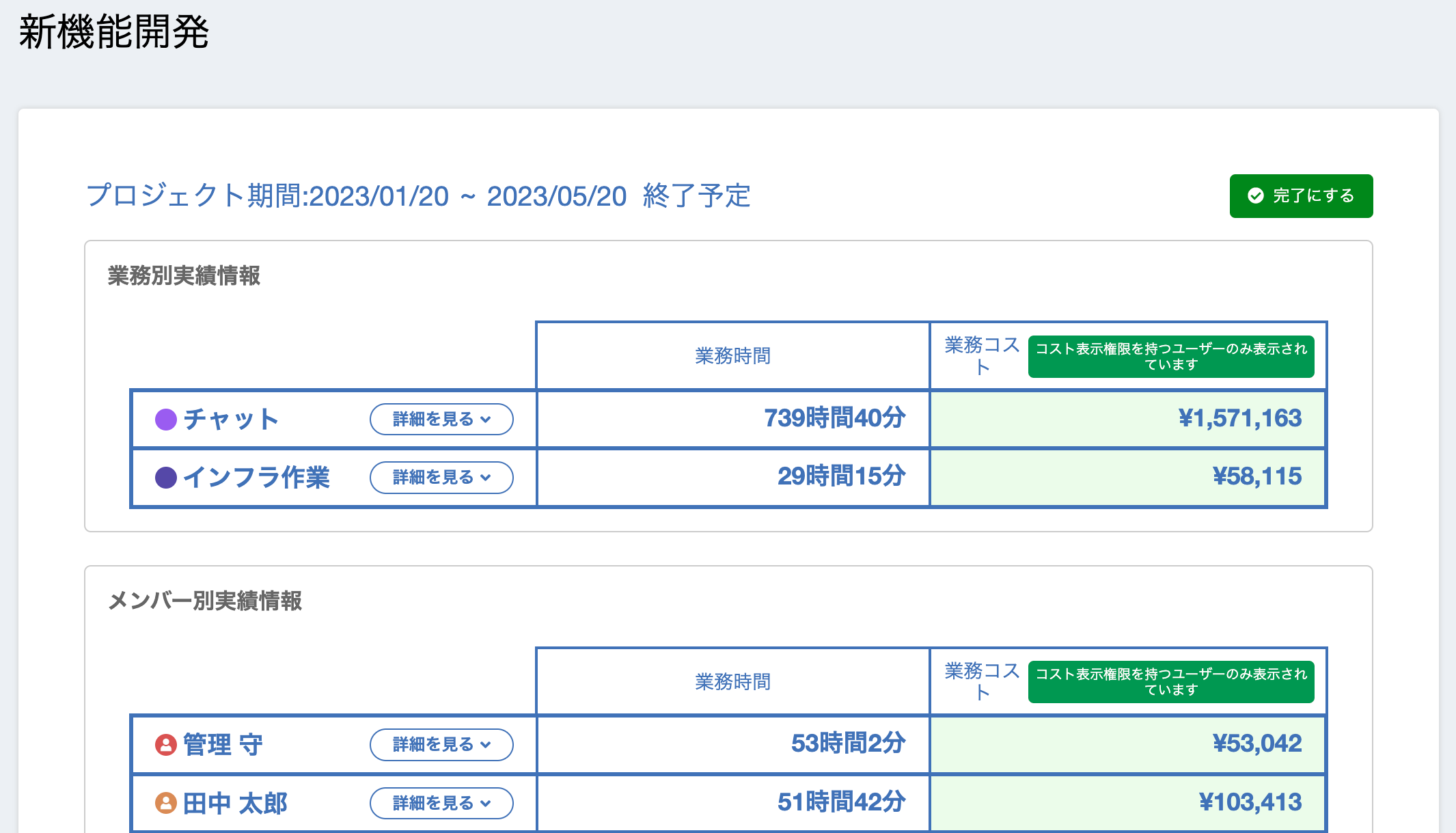The height and width of the screenshot is (833, 1456).
Task: Expand 詳細を見る for 管理 守
Action: click(441, 744)
